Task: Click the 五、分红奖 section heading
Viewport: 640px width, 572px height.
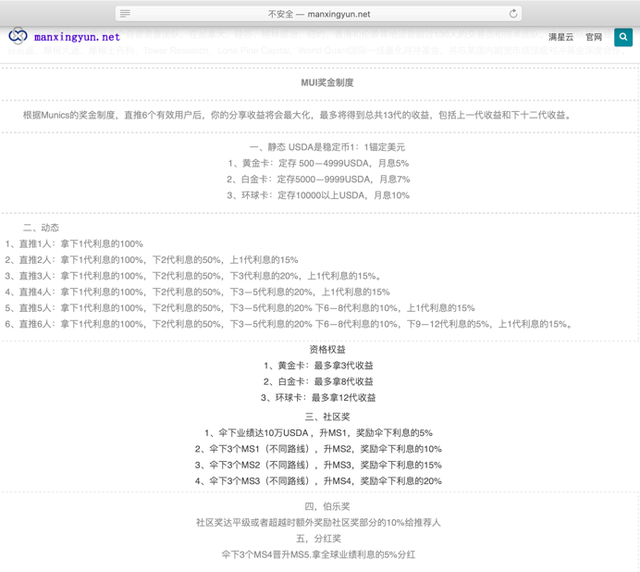Action: pyautogui.click(x=319, y=538)
